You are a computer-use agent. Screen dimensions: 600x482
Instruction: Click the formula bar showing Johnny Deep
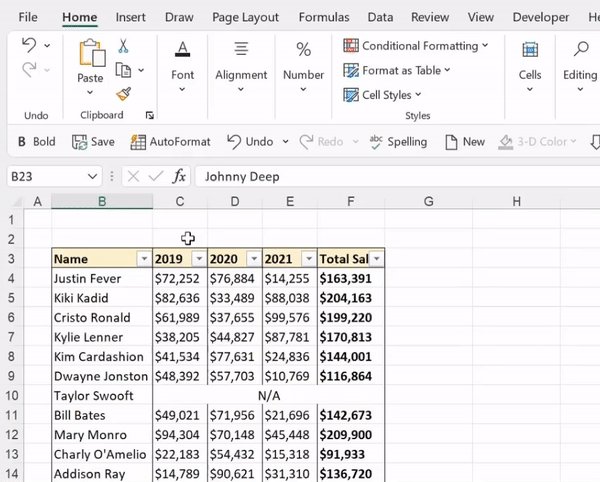[x=397, y=176]
